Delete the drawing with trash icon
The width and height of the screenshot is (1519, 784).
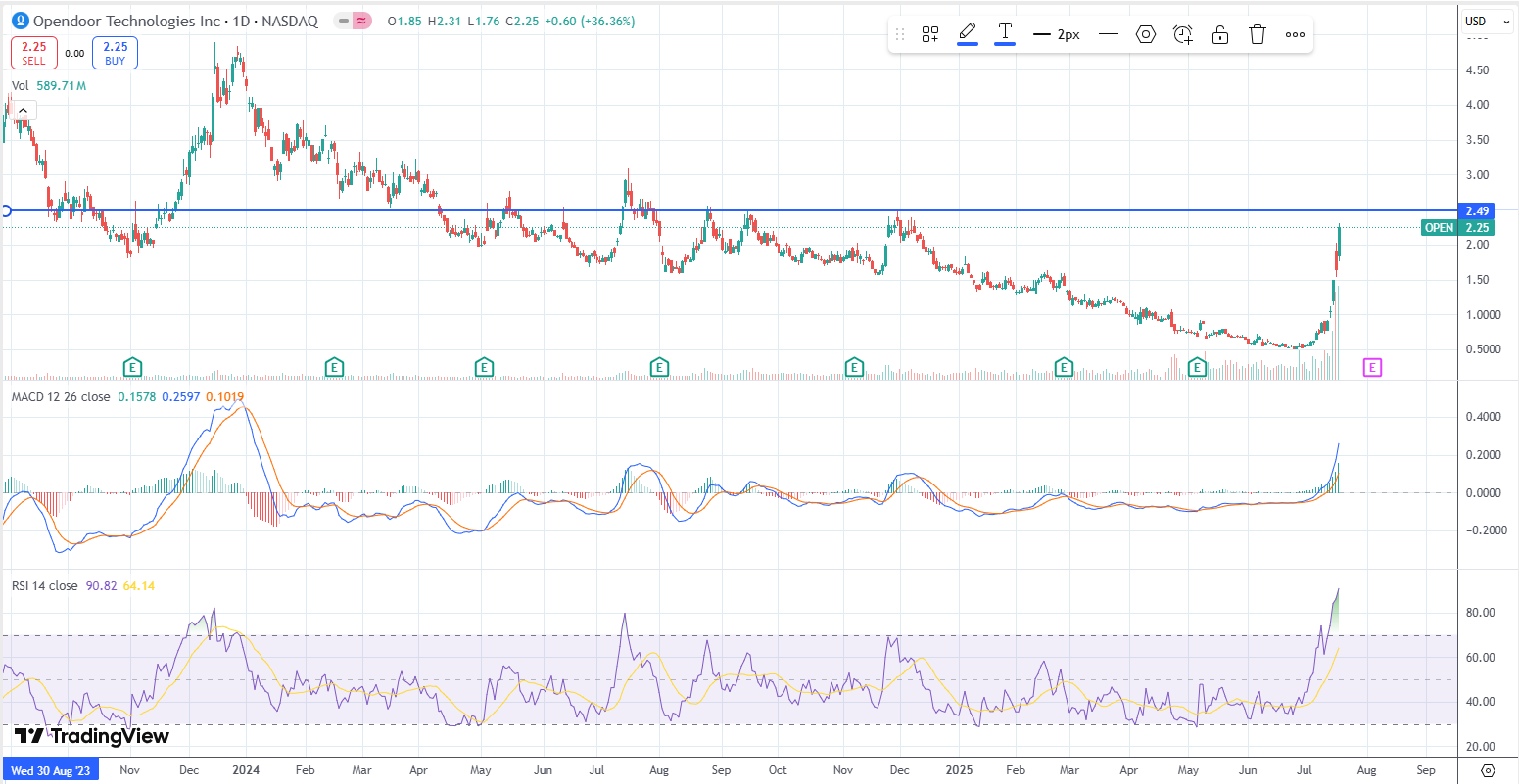click(1258, 35)
